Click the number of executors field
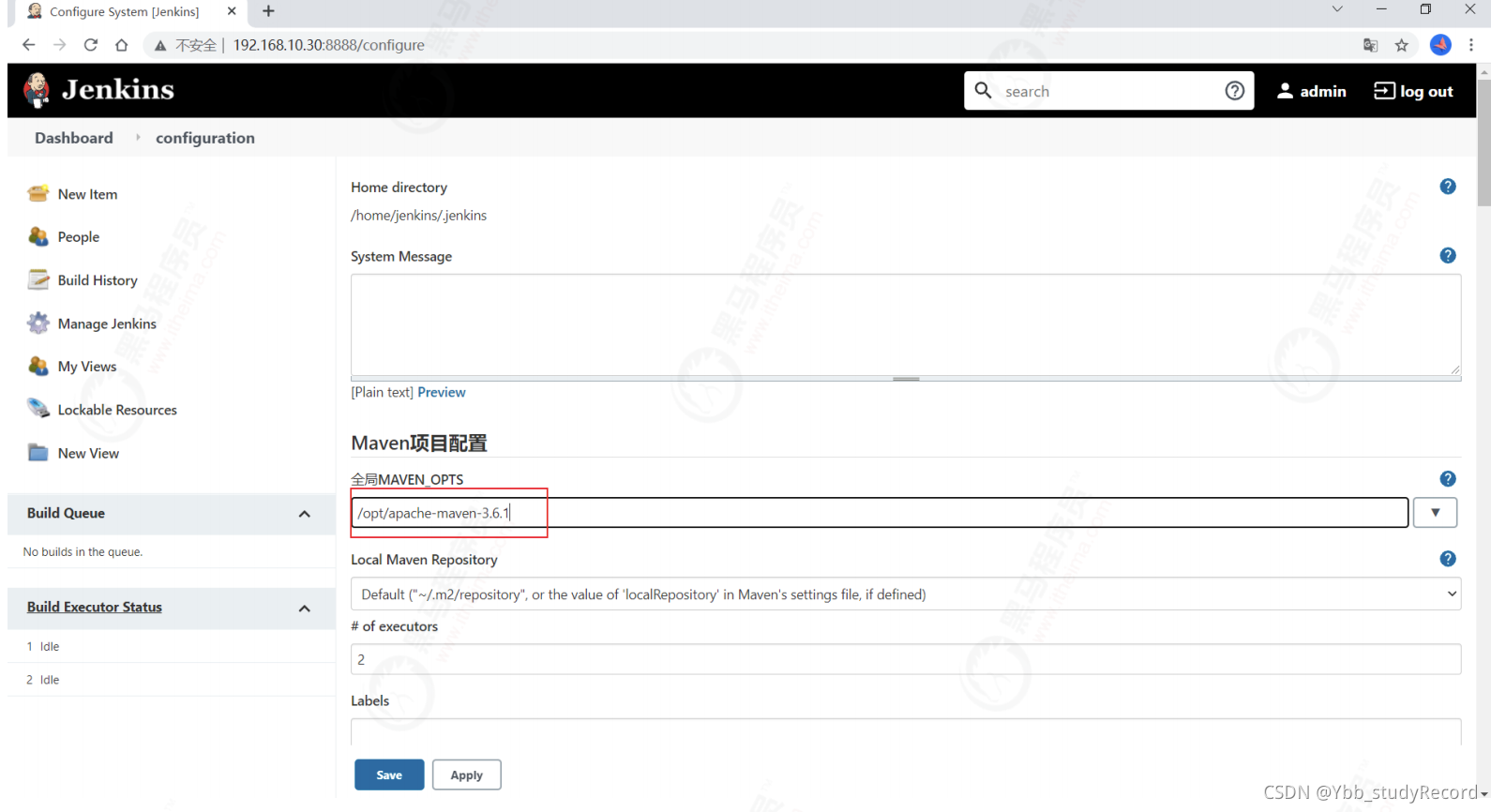 point(906,659)
